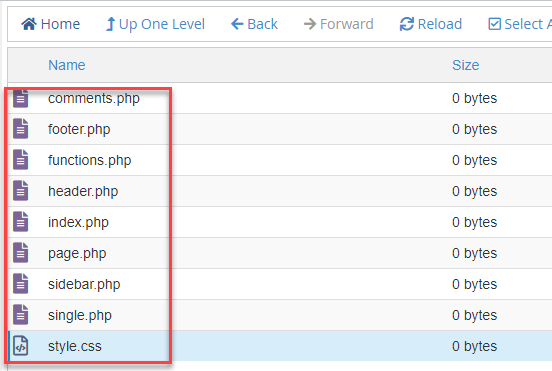This screenshot has width=552, height=371.
Task: Click the Up One Level label
Action: click(x=162, y=24)
